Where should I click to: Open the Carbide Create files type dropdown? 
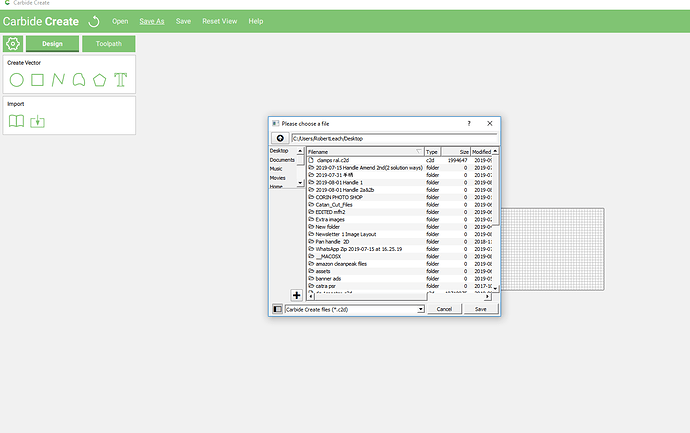(x=355, y=309)
